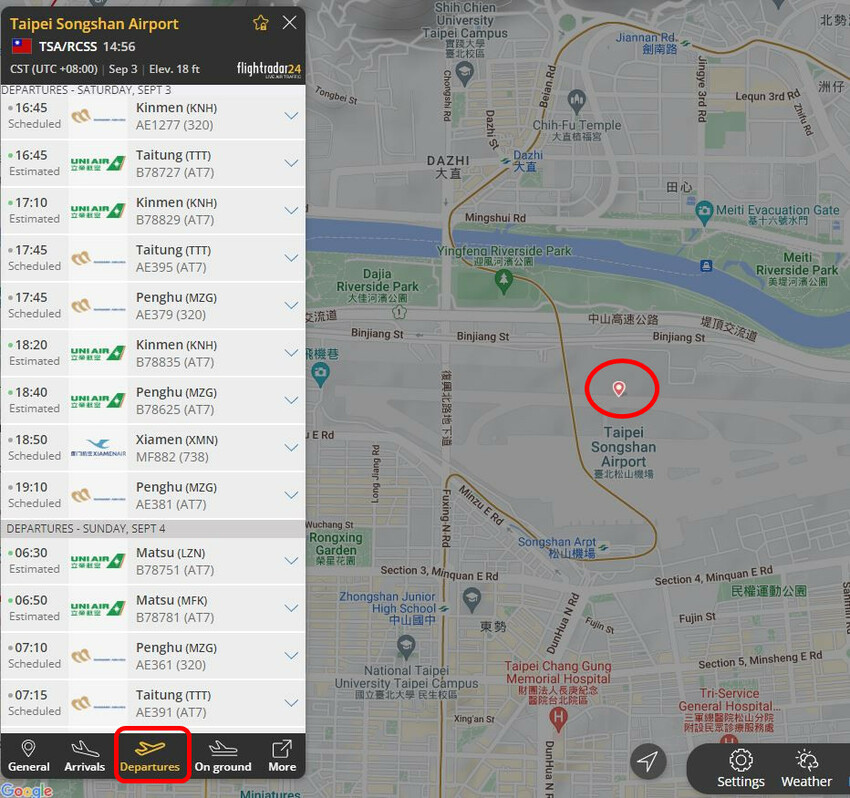This screenshot has height=798, width=850.
Task: Add airport to favorites with star icon
Action: pos(261,23)
